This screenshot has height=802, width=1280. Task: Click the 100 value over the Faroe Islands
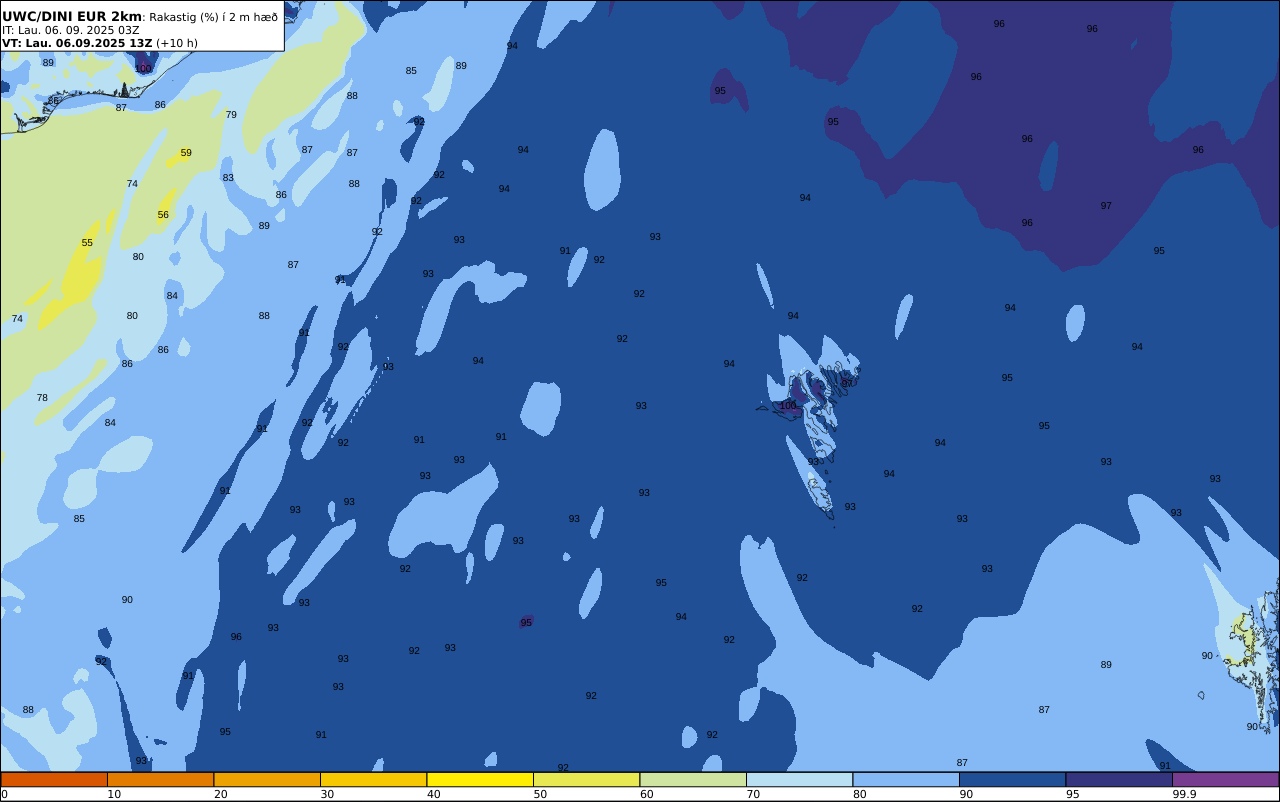(x=788, y=406)
